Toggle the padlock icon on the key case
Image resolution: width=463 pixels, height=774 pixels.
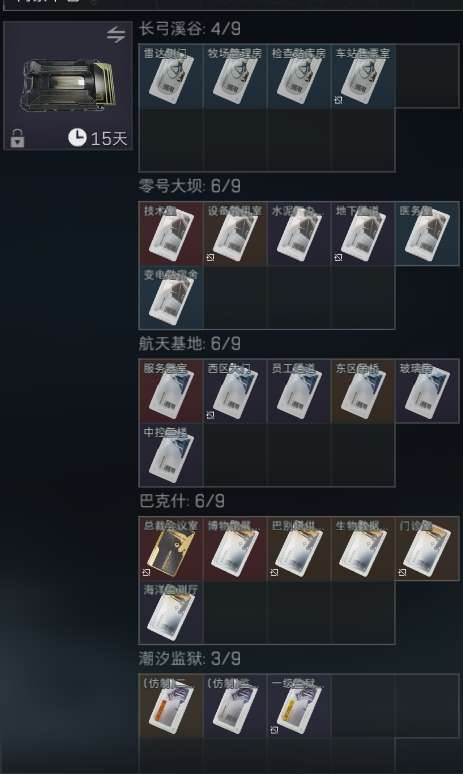point(17,138)
